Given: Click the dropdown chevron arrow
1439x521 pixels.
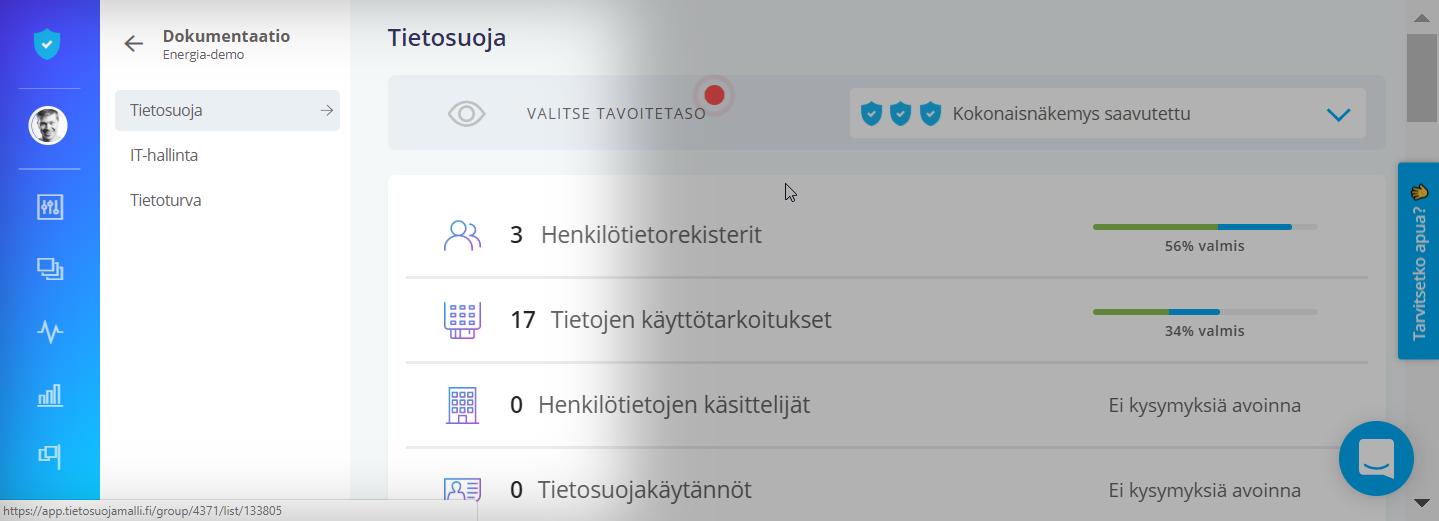Looking at the screenshot, I should tap(1338, 114).
